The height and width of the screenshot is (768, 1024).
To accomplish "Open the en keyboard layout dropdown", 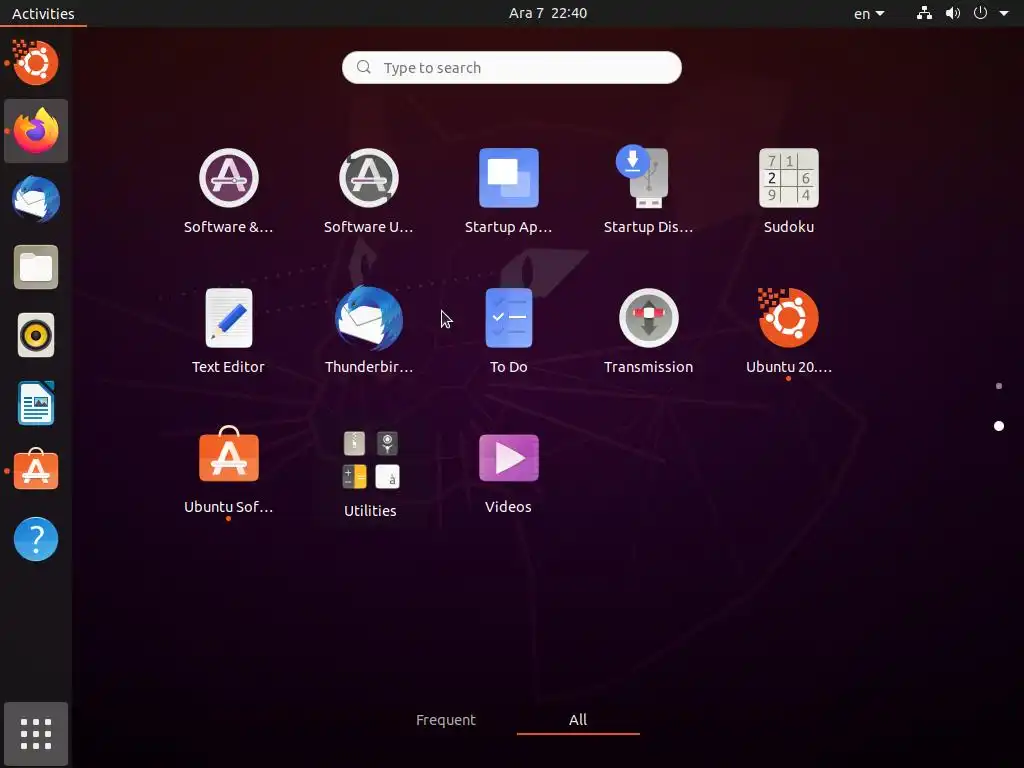I will [869, 13].
